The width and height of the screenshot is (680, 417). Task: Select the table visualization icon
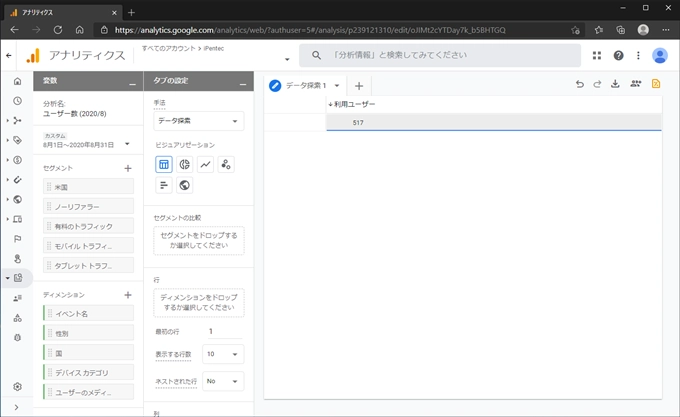tap(163, 164)
